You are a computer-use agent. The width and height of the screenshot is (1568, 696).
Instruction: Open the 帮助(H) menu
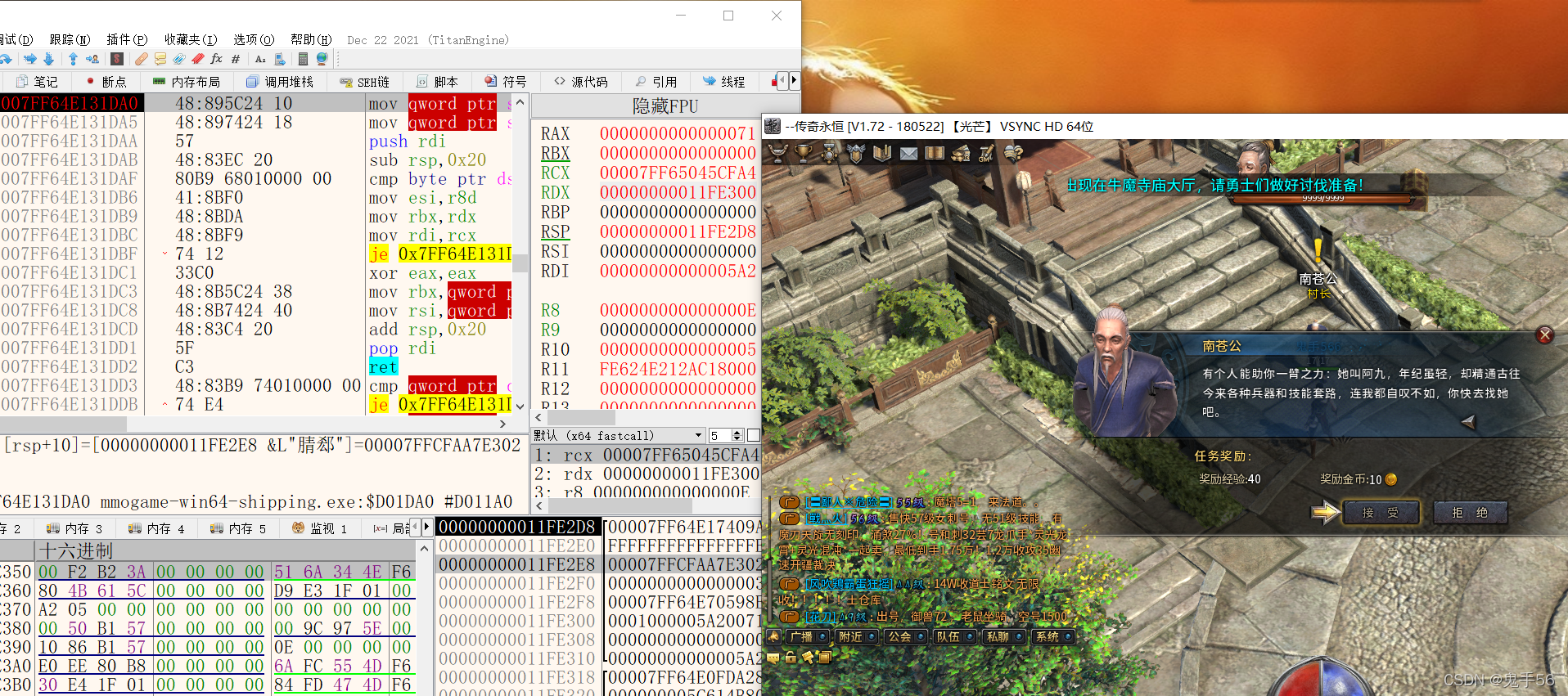pyautogui.click(x=311, y=39)
